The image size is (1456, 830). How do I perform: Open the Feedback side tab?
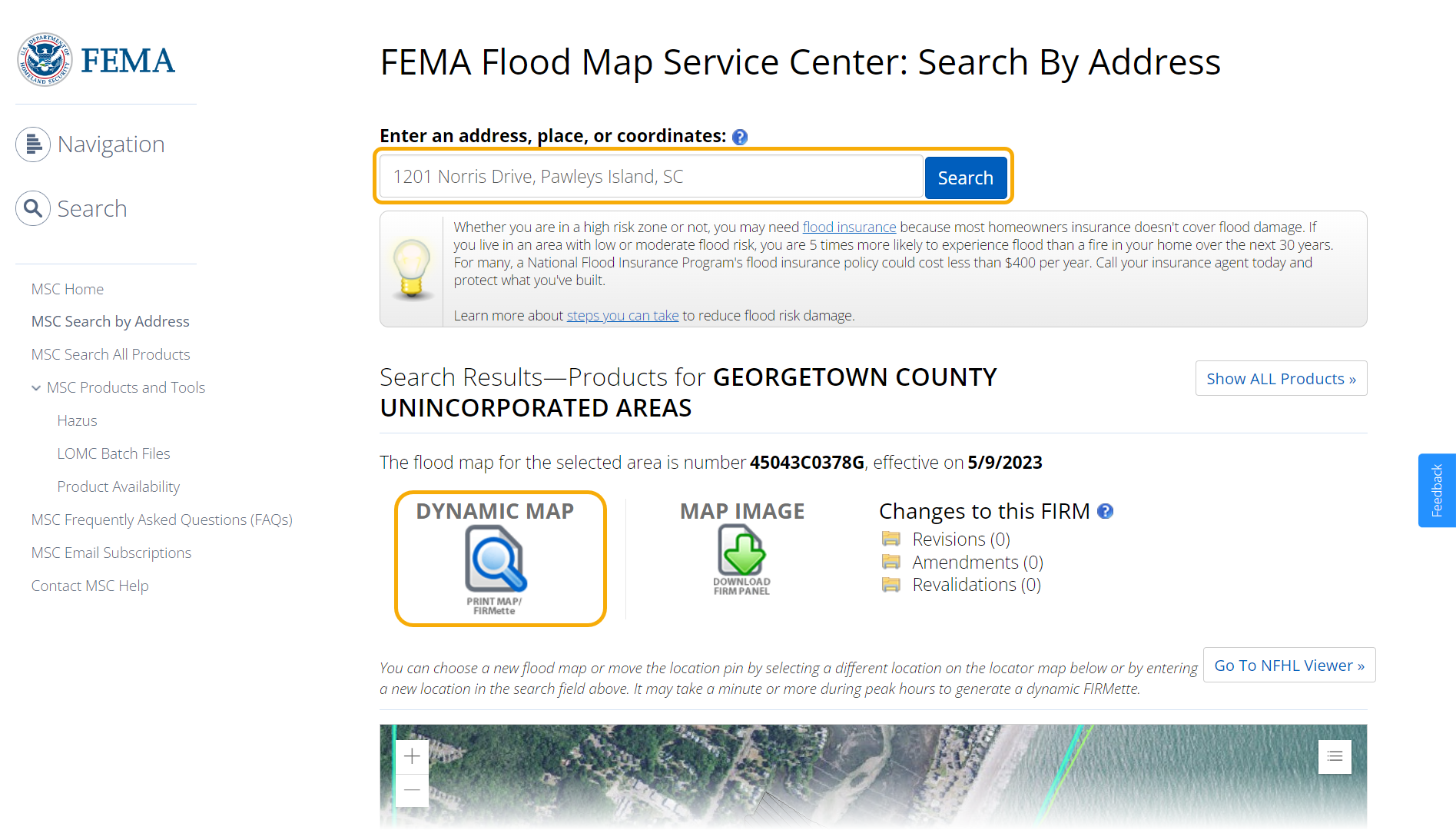click(x=1437, y=490)
